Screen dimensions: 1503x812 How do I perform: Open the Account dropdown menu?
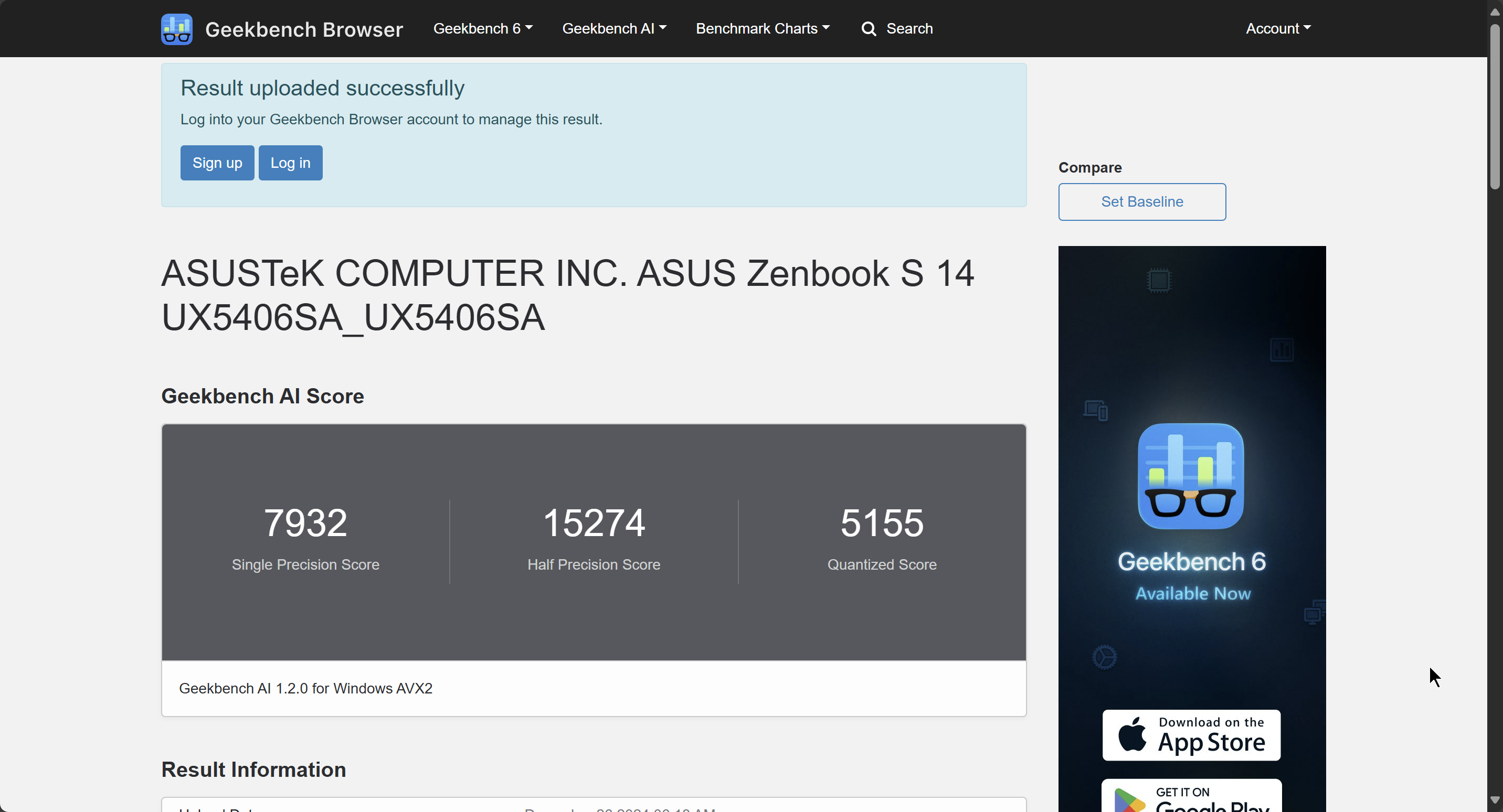pos(1278,28)
